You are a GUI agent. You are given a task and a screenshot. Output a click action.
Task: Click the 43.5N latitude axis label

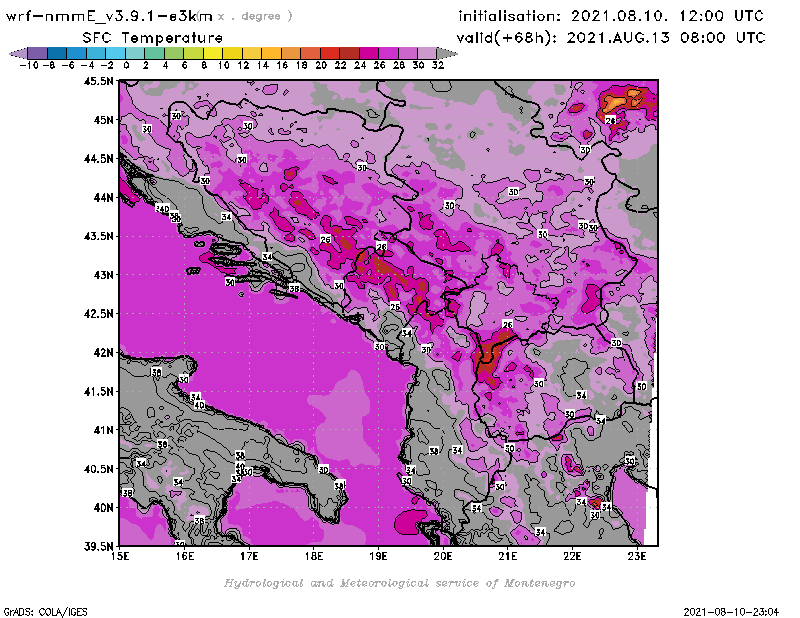point(99,236)
